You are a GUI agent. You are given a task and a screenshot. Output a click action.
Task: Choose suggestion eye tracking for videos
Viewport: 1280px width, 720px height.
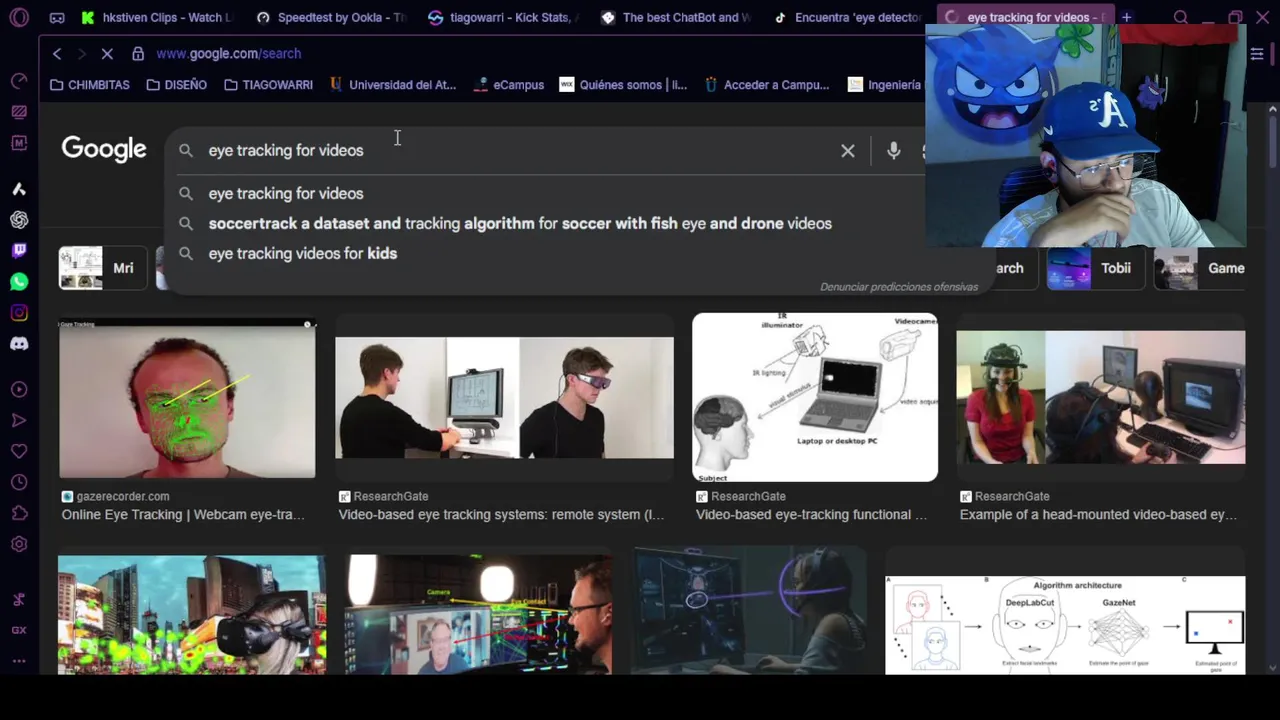click(x=285, y=193)
